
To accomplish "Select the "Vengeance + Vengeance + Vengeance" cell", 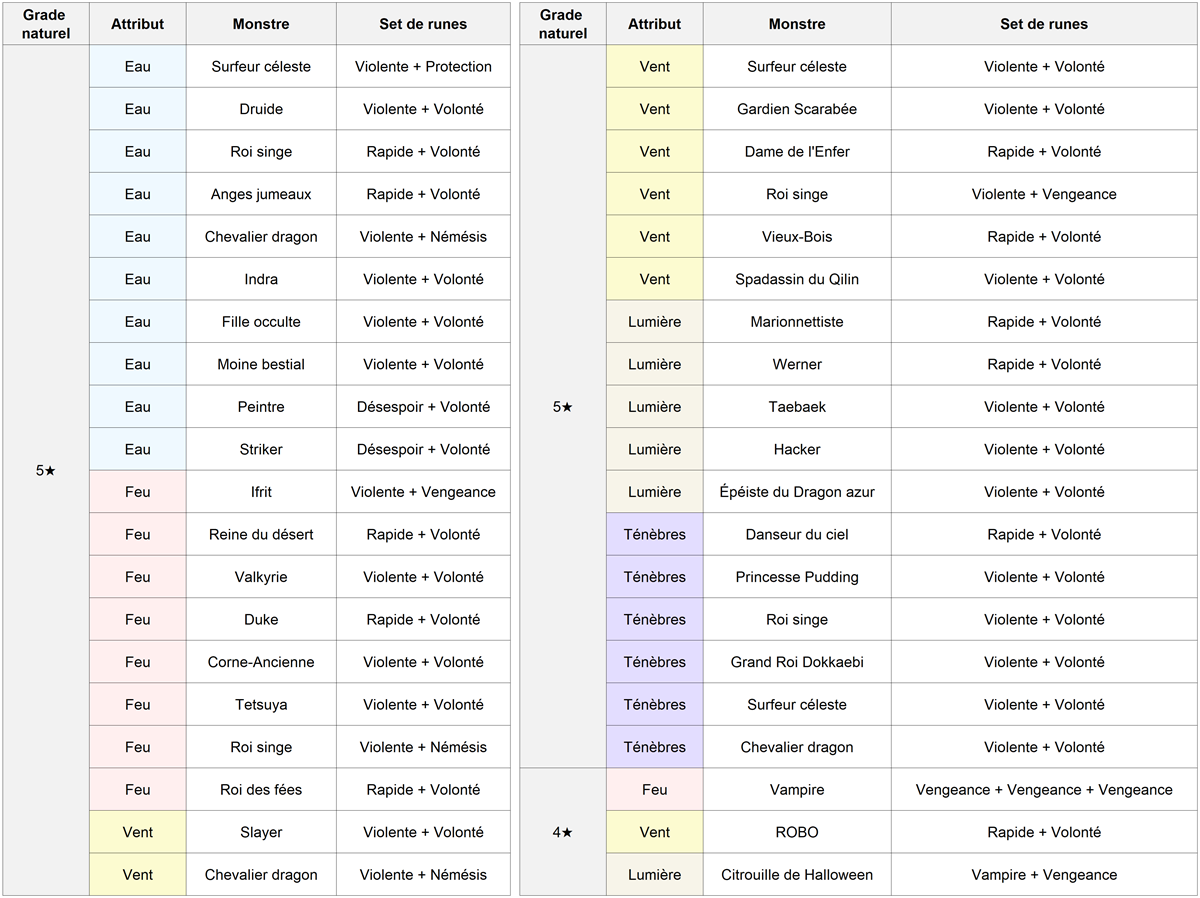I will [1044, 790].
